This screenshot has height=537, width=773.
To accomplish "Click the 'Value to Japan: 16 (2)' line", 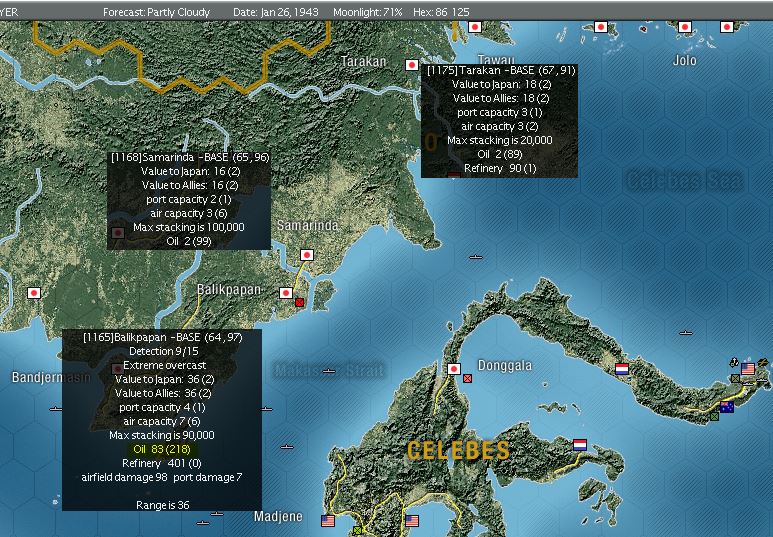I will pos(190,171).
